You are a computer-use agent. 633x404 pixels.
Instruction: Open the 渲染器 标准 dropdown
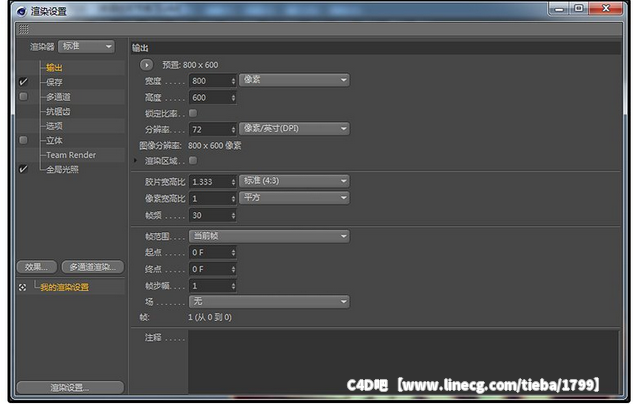click(x=87, y=46)
